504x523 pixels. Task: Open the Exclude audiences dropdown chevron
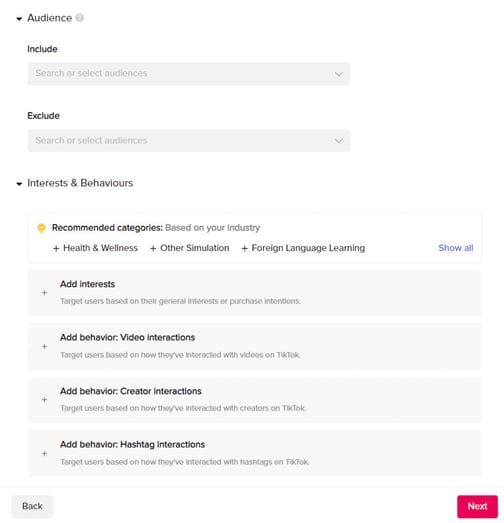click(x=339, y=141)
